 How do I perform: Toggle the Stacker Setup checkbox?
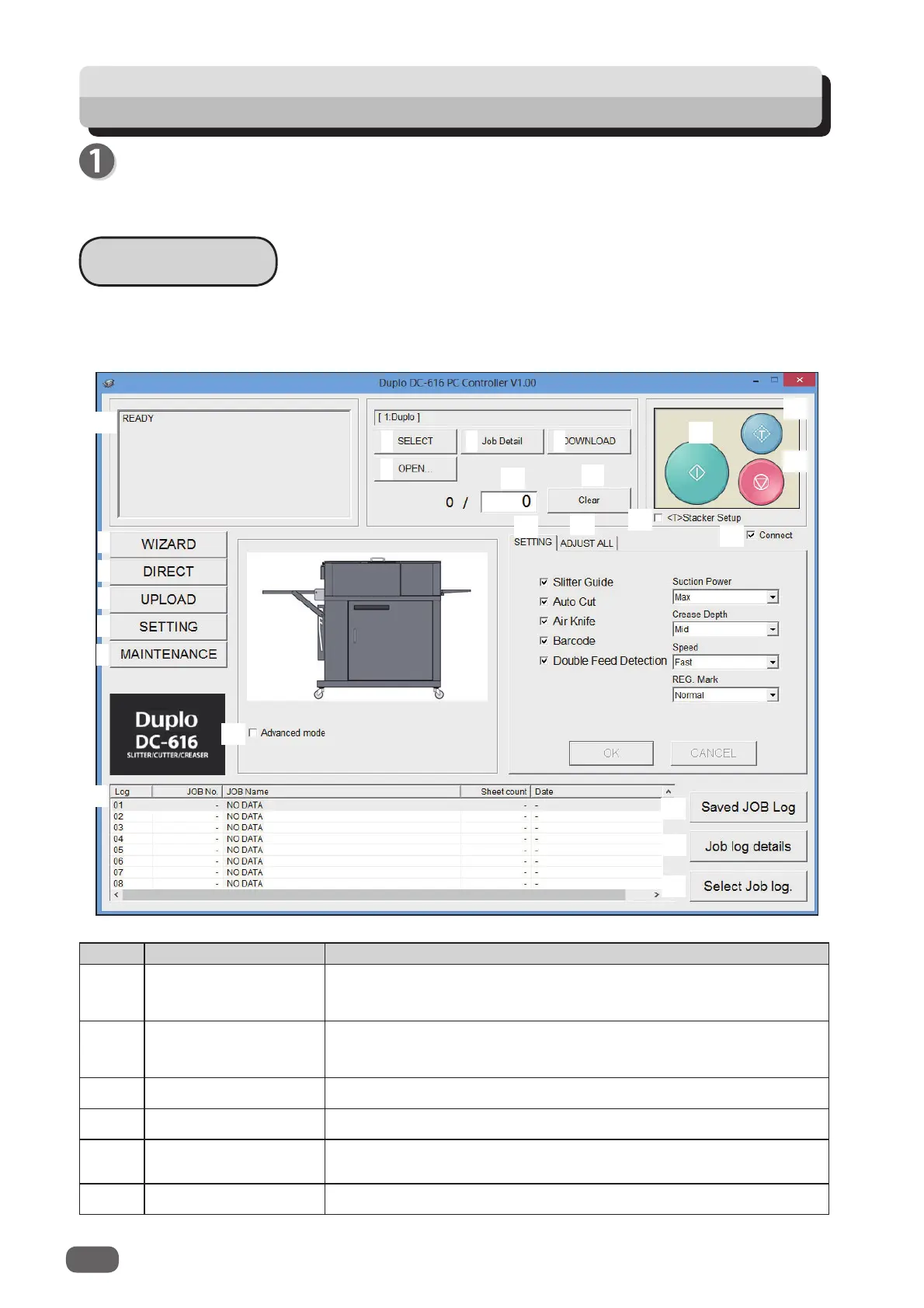(x=658, y=518)
